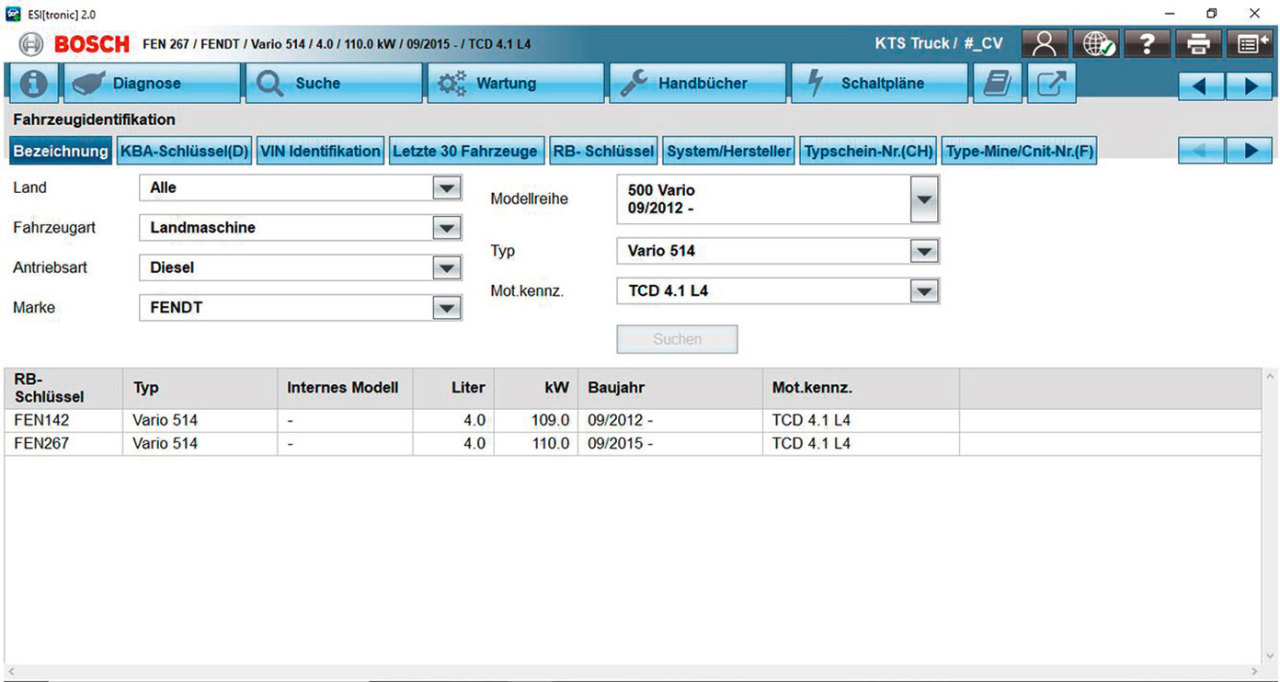Open the Schaltpläne section
This screenshot has width=1280, height=682.
[x=880, y=84]
